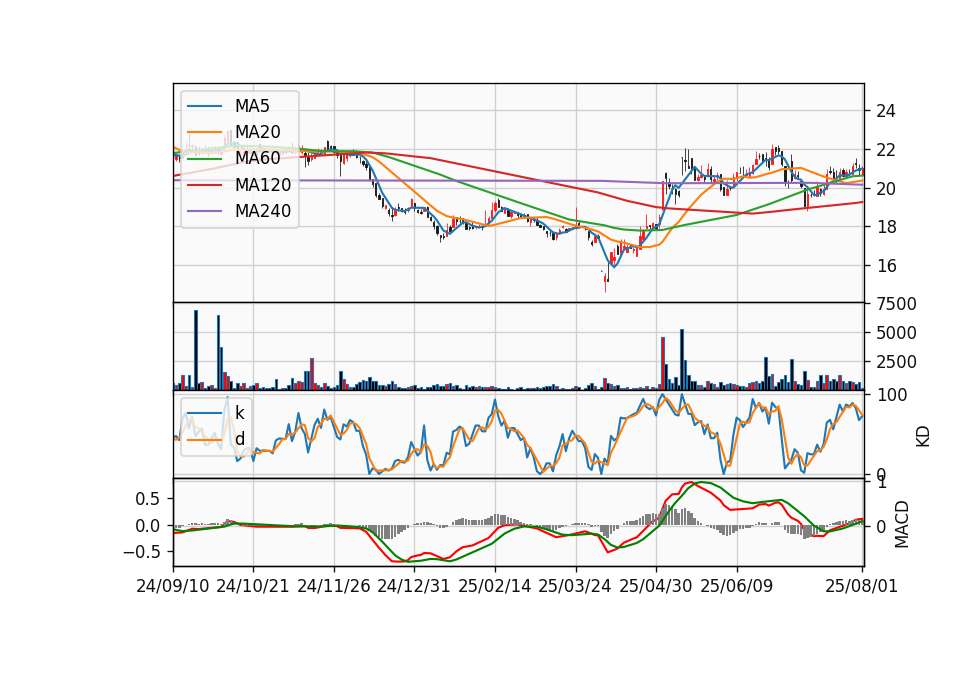Click the price axis value 16
The height and width of the screenshot is (690, 960).
[886, 266]
